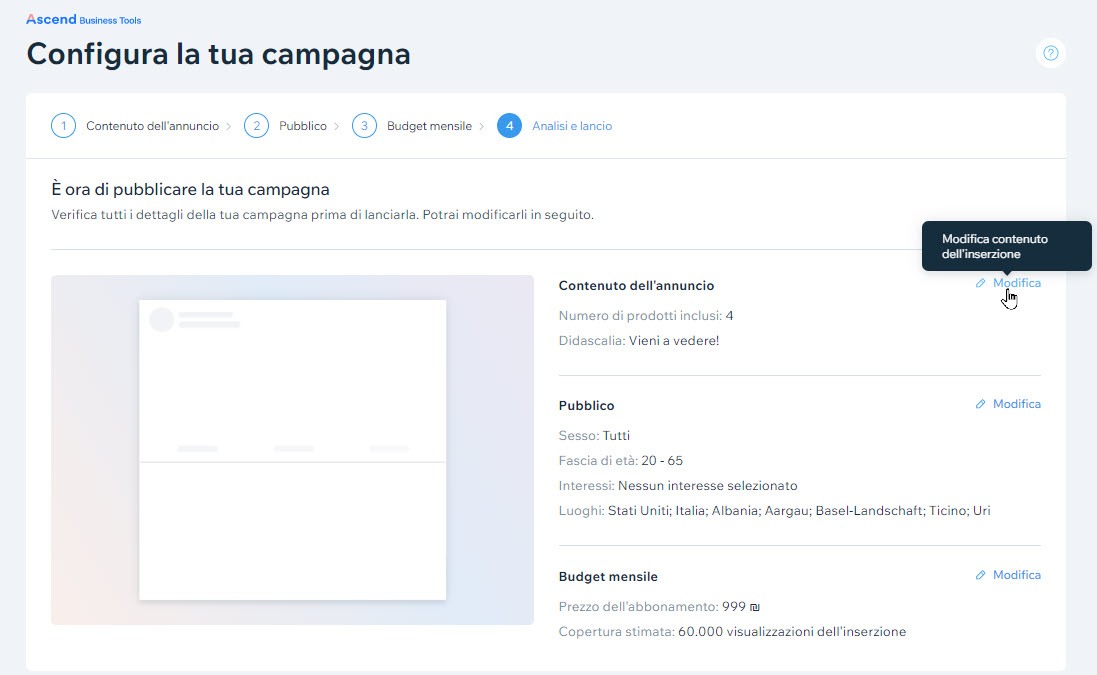Click Modifica link for Pubblico
1097x675 pixels.
pos(1016,404)
